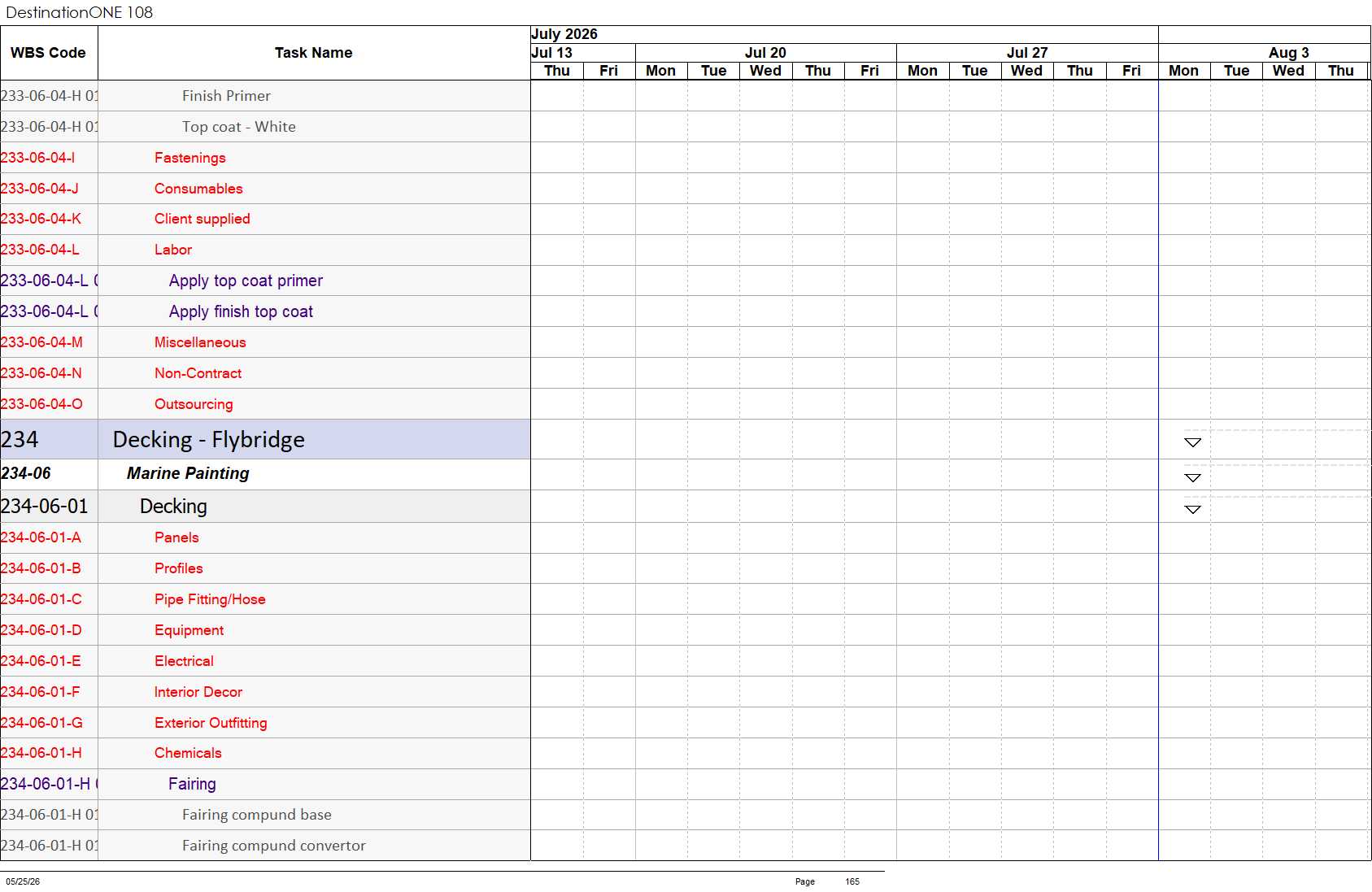The image size is (1372, 892).
Task: Click WBS code 234-06-01-H for Chemicals
Action: (x=41, y=753)
